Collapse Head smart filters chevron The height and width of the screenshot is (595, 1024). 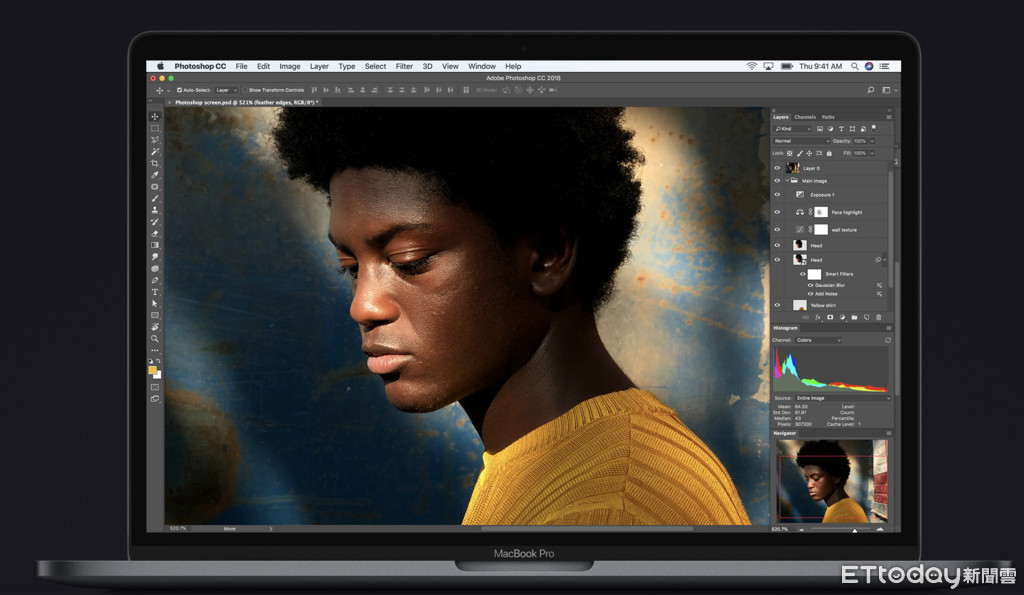coord(885,260)
